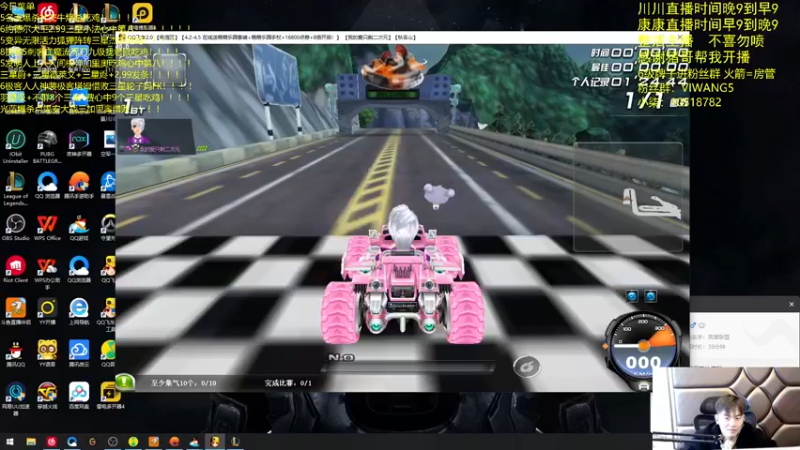This screenshot has height=450, width=800.
Task: Open the QQ游戏 desktop icon
Action: (79, 227)
